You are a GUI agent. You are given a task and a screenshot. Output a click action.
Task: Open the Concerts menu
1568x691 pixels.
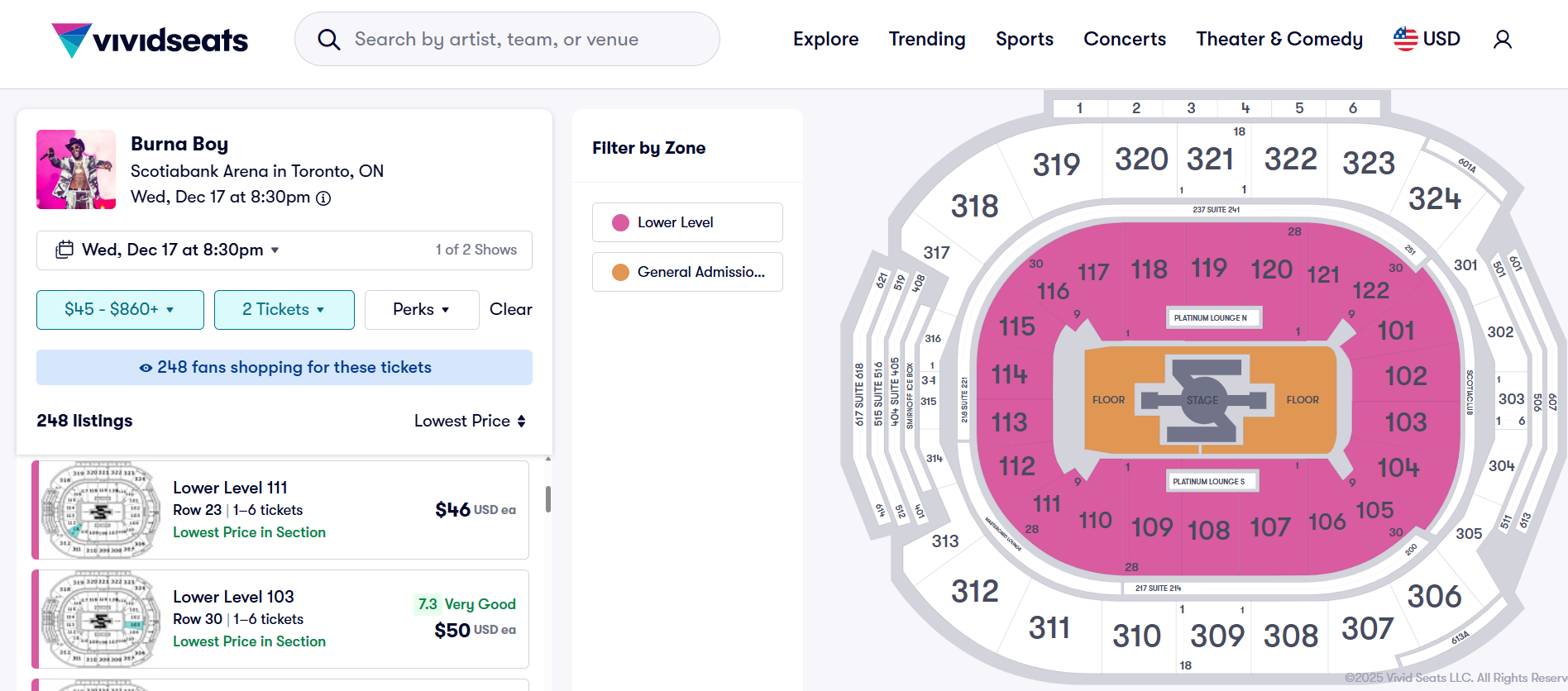click(x=1125, y=39)
